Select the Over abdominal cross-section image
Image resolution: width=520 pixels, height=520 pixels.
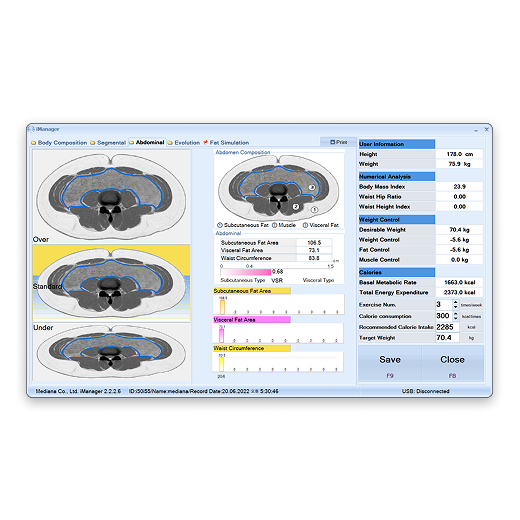(111, 197)
